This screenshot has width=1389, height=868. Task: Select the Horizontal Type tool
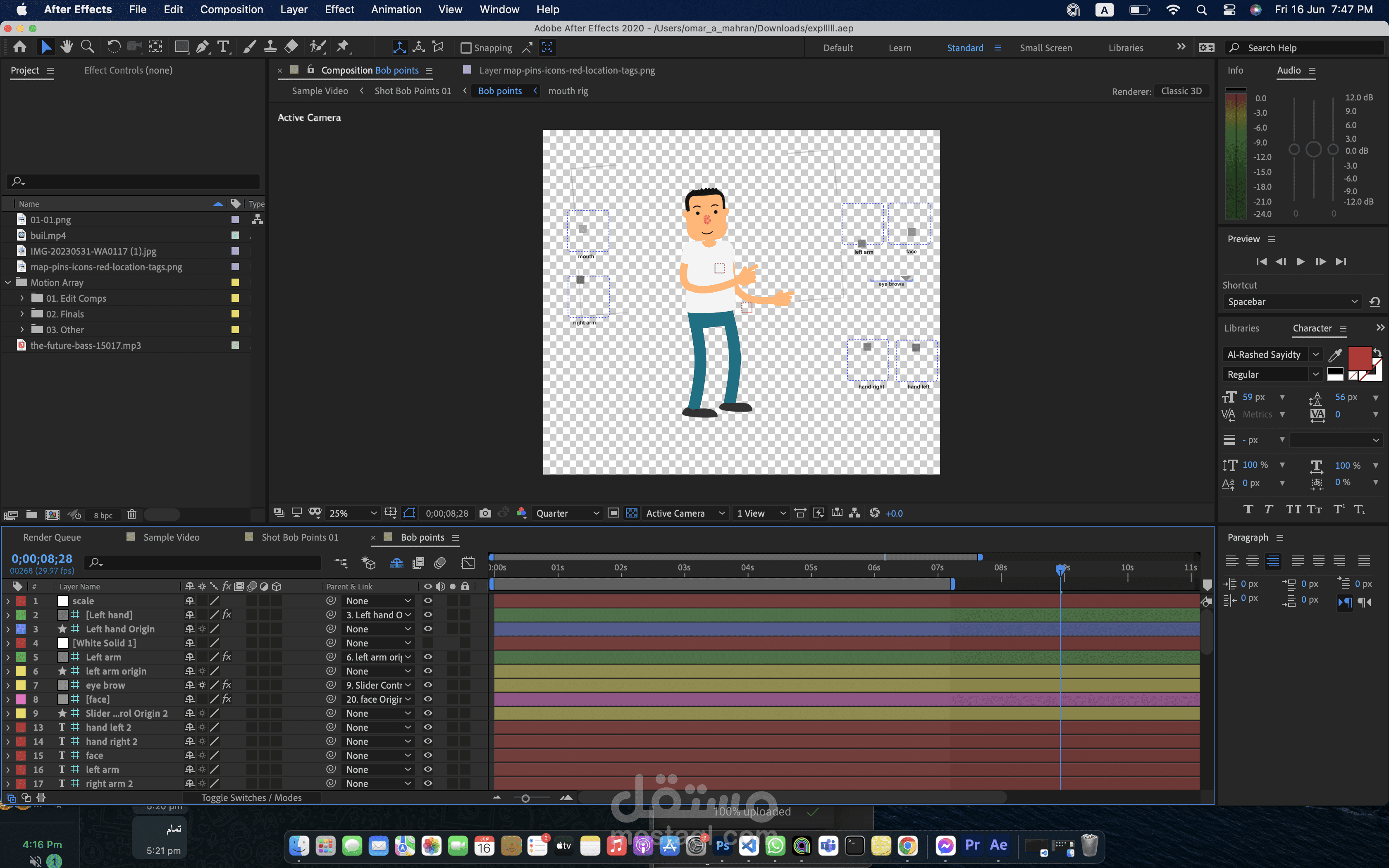coord(223,47)
